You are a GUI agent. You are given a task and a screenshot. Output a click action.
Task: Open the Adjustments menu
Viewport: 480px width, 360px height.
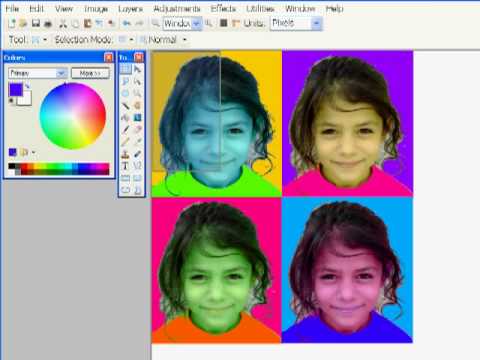point(177,9)
